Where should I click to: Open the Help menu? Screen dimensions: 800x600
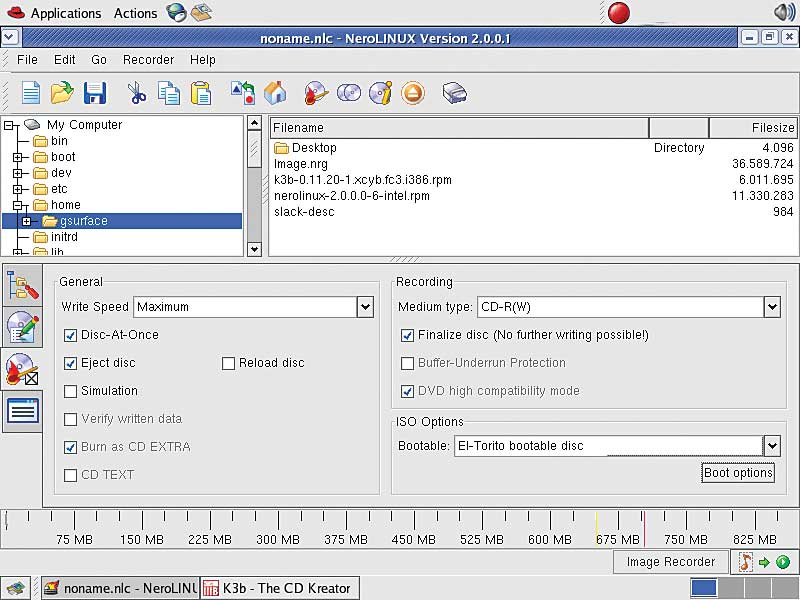coord(203,60)
